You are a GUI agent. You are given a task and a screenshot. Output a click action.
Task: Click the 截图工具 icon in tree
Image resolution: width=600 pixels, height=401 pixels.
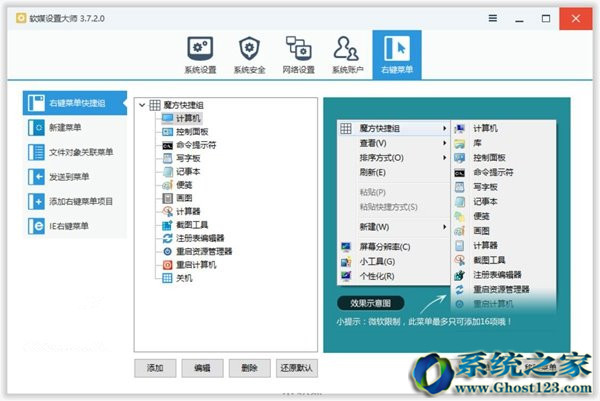click(167, 225)
